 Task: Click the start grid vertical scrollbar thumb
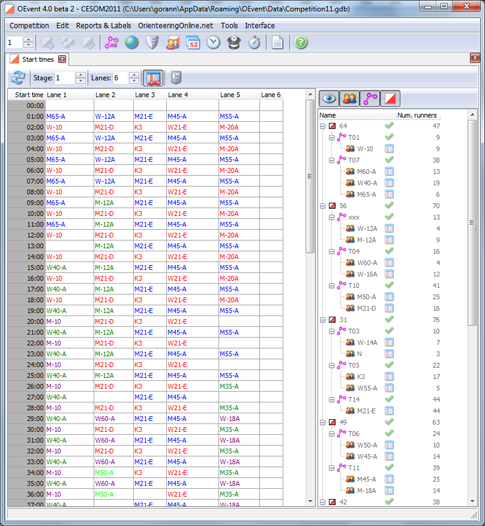coord(310,176)
